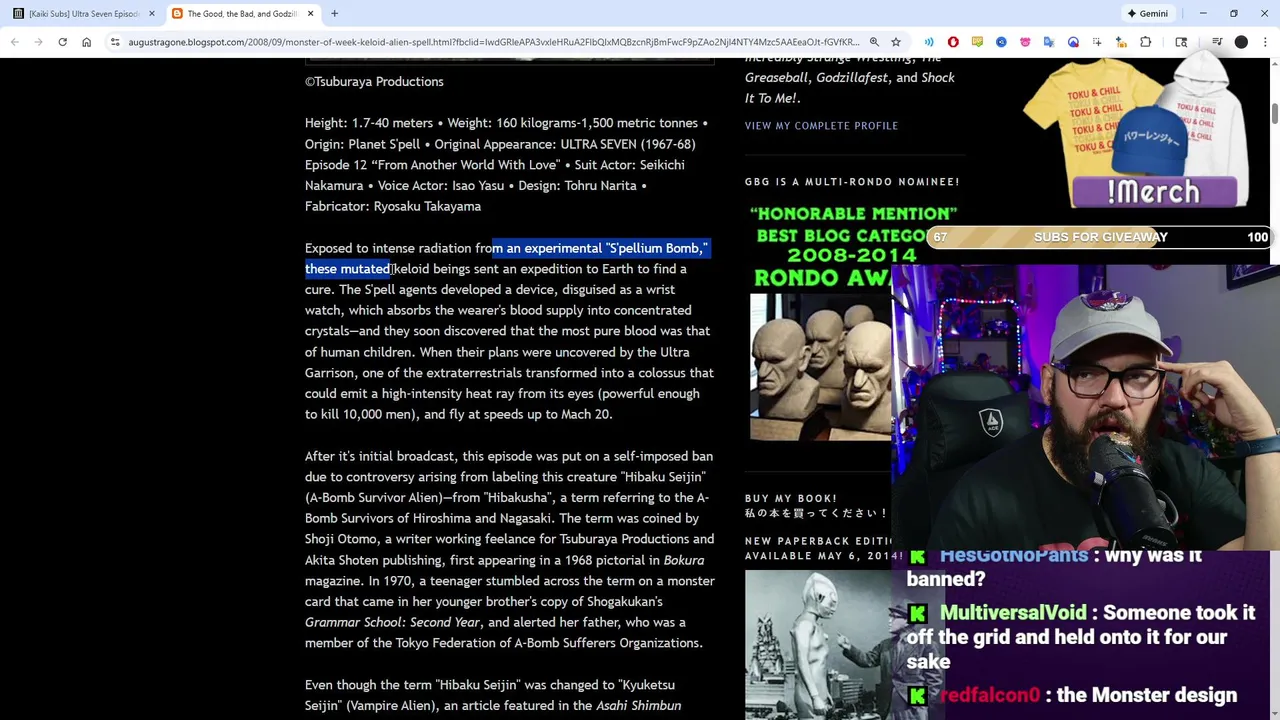Click the Grammar School: Second Year text
Viewport: 1280px width, 720px height.
click(393, 622)
